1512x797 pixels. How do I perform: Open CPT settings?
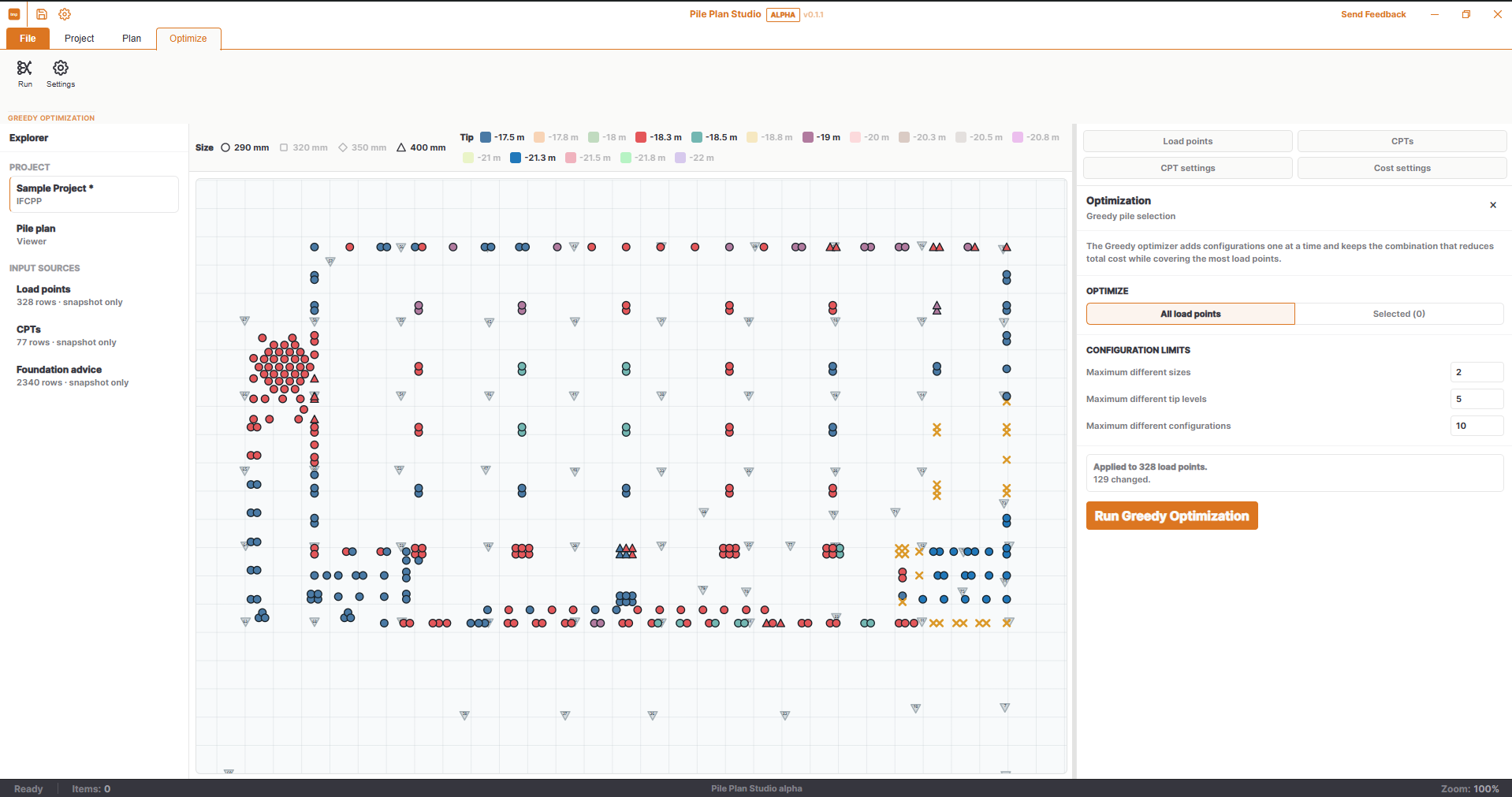[x=1187, y=168]
